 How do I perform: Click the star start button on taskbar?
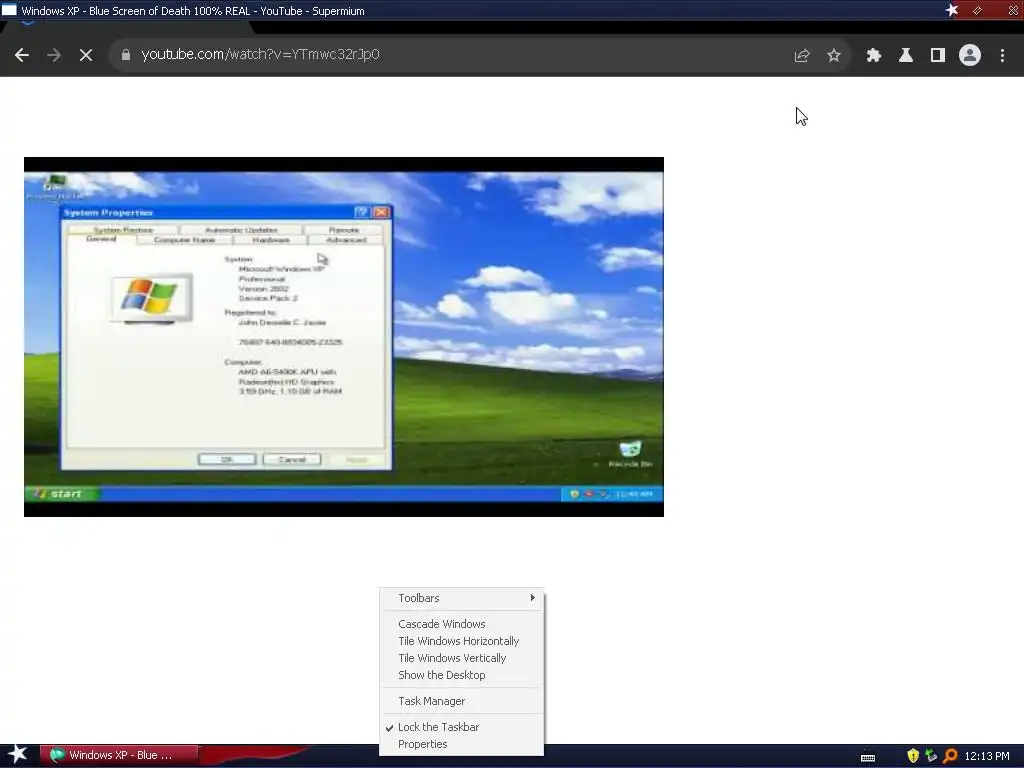pyautogui.click(x=18, y=755)
